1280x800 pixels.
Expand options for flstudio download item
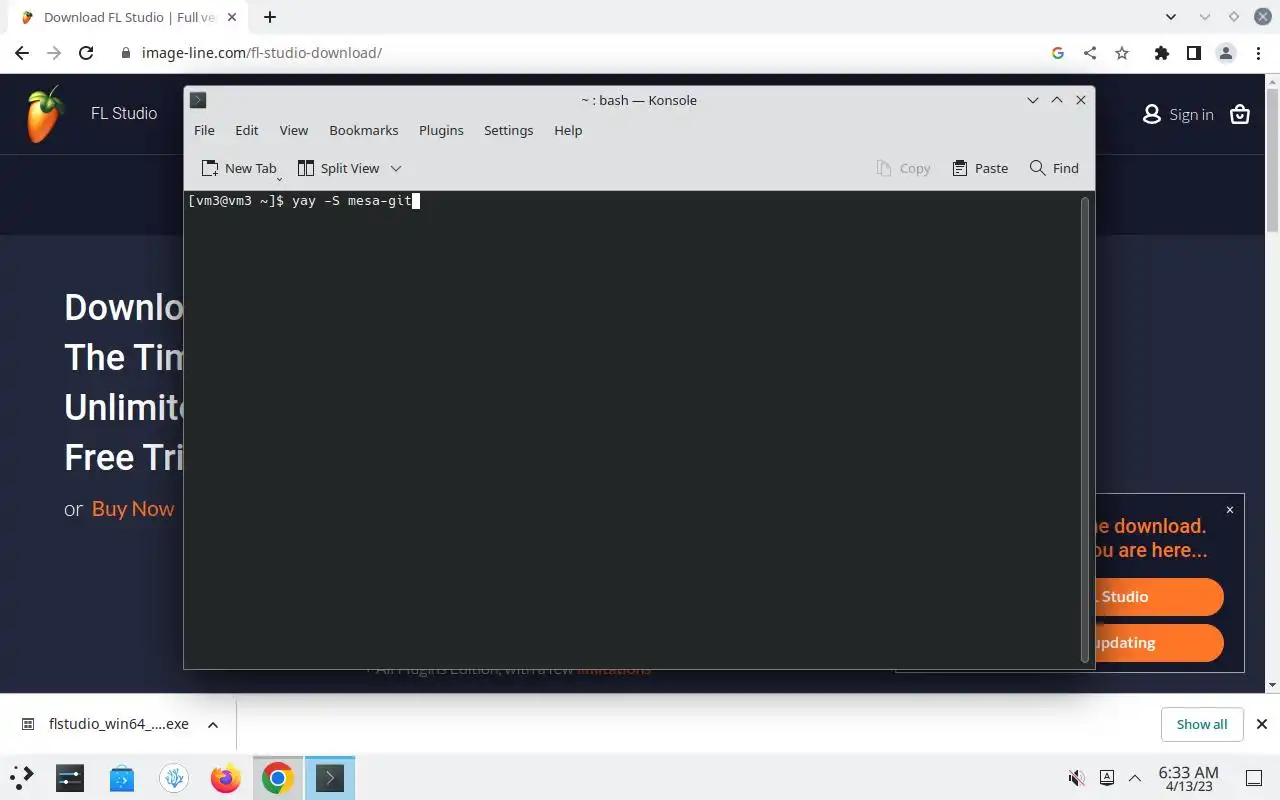tap(213, 724)
